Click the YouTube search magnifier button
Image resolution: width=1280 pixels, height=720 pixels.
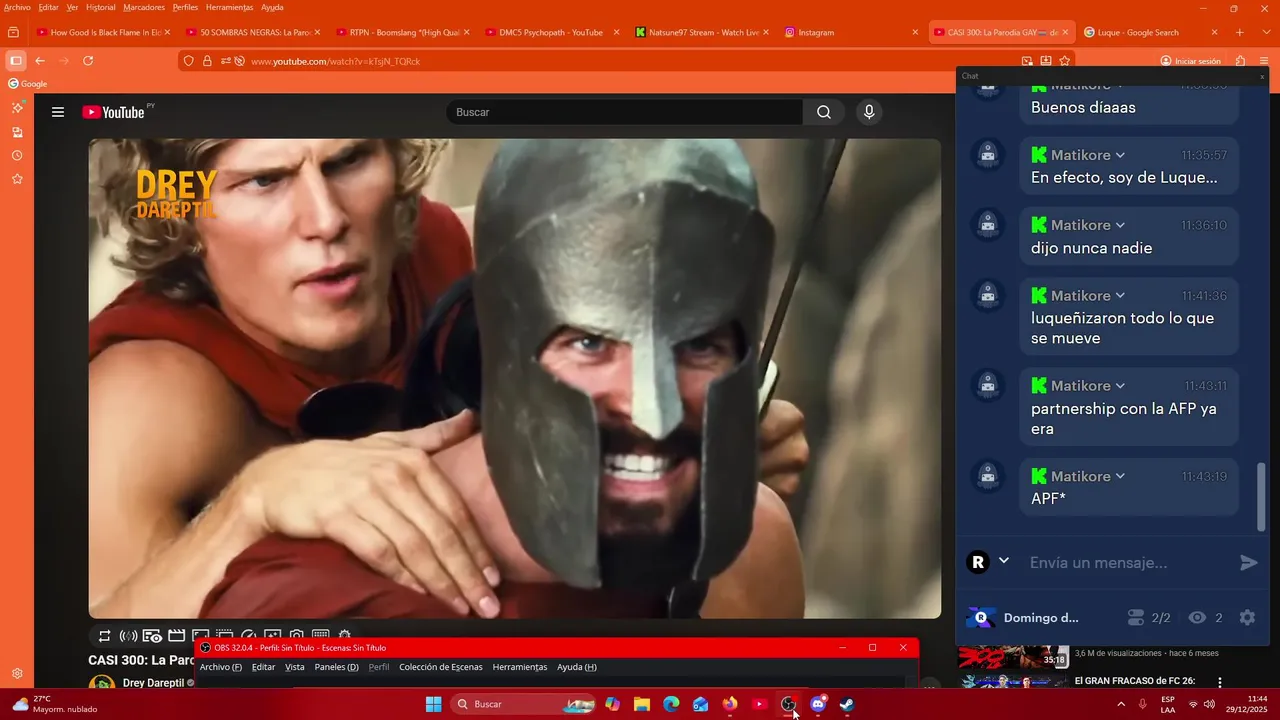click(x=823, y=112)
